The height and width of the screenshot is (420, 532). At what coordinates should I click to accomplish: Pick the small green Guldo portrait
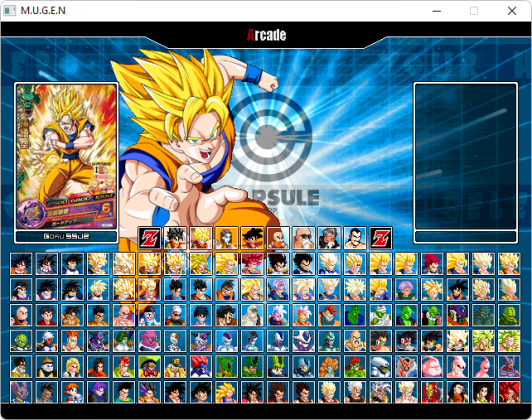coord(21,341)
